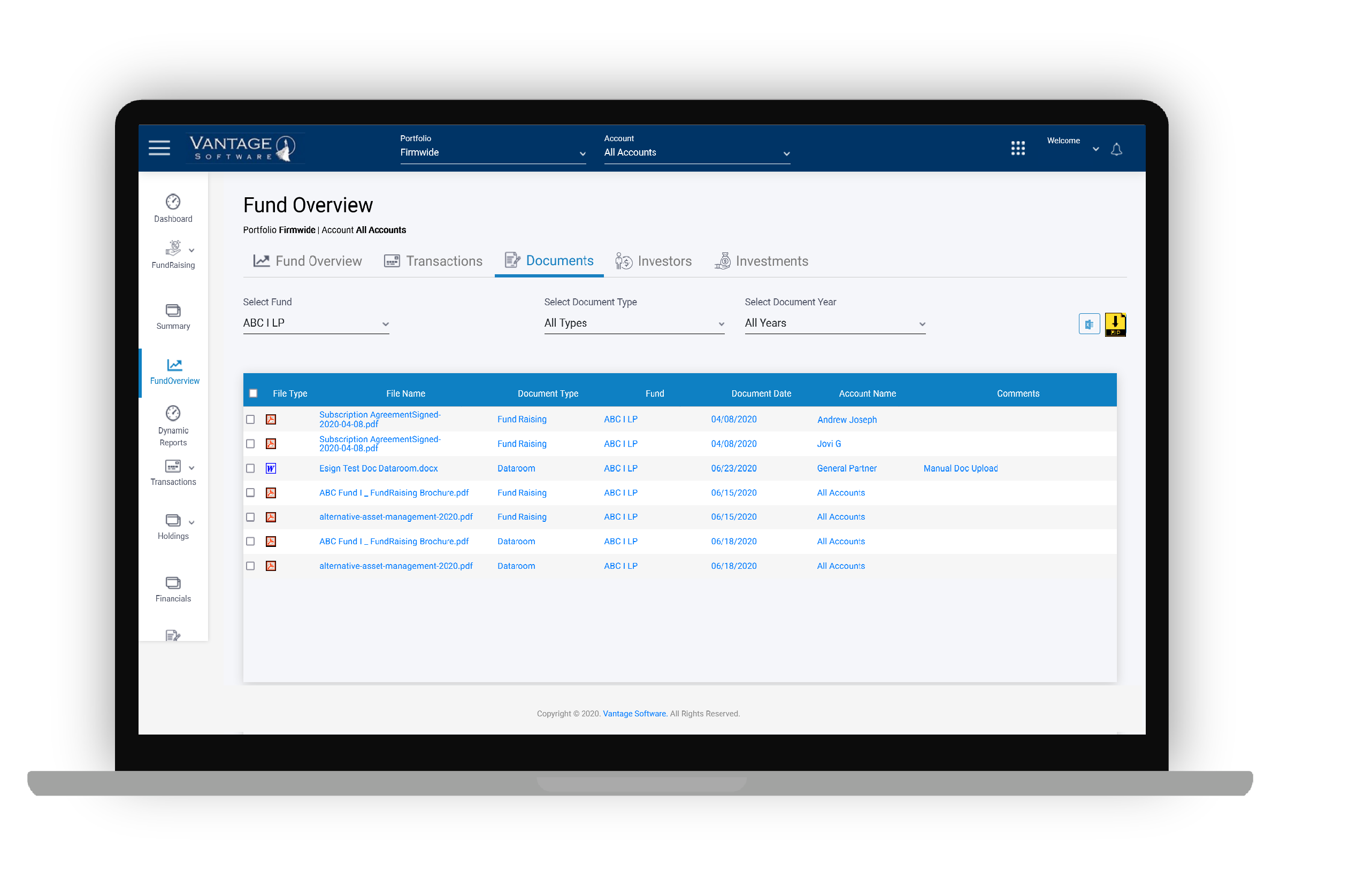Viewport: 1364px width, 896px height.
Task: Switch to the Transactions tab
Action: (x=434, y=261)
